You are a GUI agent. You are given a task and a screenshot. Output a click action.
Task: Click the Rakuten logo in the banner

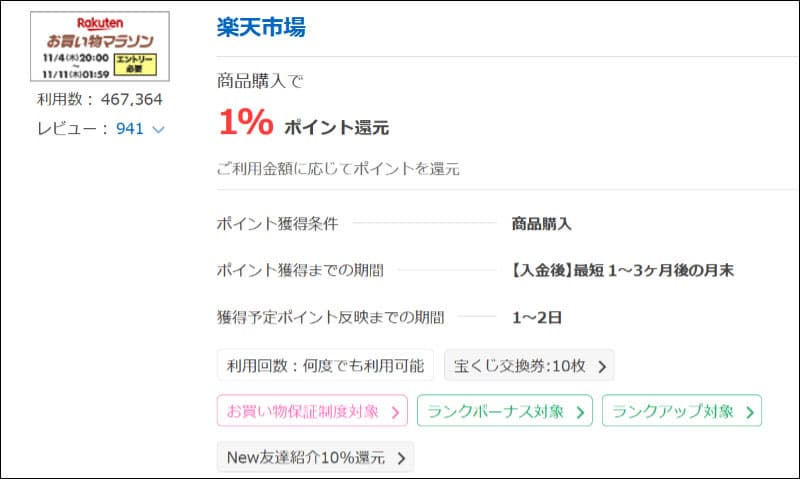tap(100, 23)
